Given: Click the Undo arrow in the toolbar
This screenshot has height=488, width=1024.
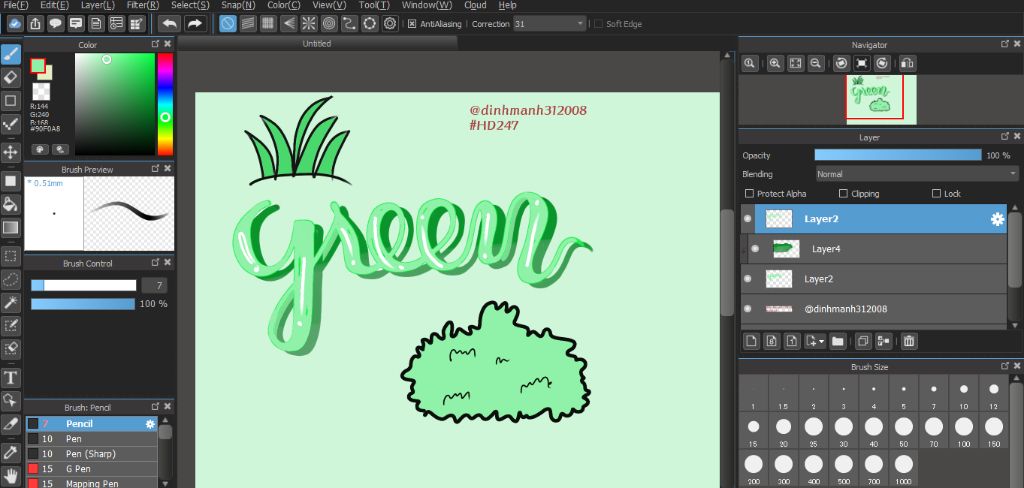Looking at the screenshot, I should 169,23.
